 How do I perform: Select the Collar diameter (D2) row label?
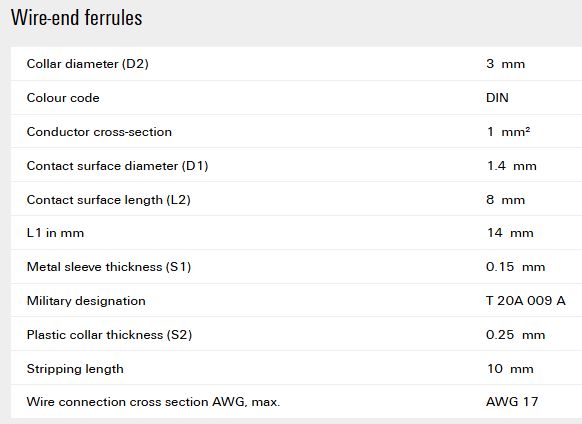(x=88, y=64)
